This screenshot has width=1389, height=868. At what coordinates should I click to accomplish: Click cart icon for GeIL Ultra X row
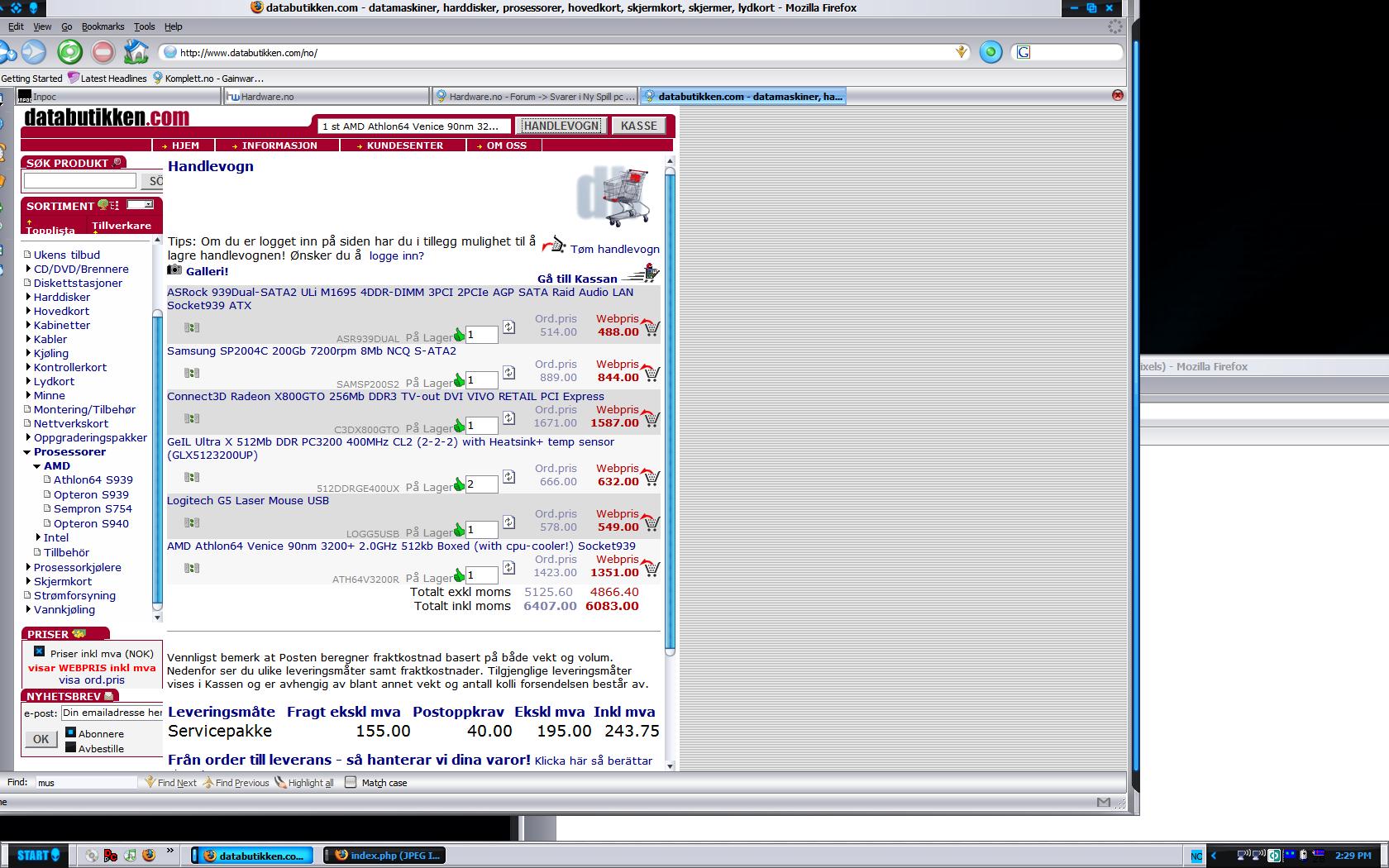click(x=651, y=477)
